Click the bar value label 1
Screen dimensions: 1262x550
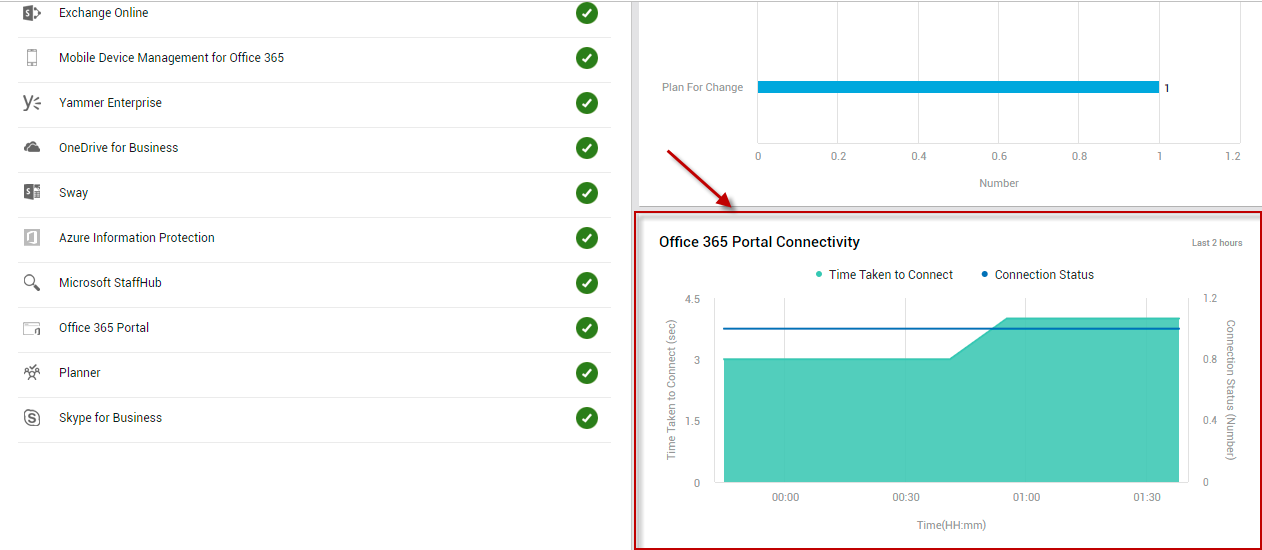coord(1166,88)
